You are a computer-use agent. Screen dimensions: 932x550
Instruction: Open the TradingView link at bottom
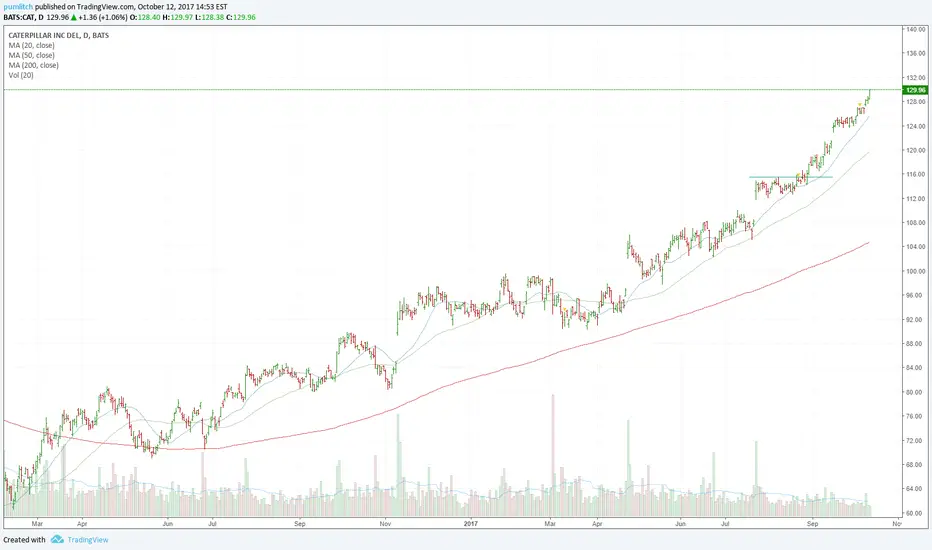[x=87, y=540]
